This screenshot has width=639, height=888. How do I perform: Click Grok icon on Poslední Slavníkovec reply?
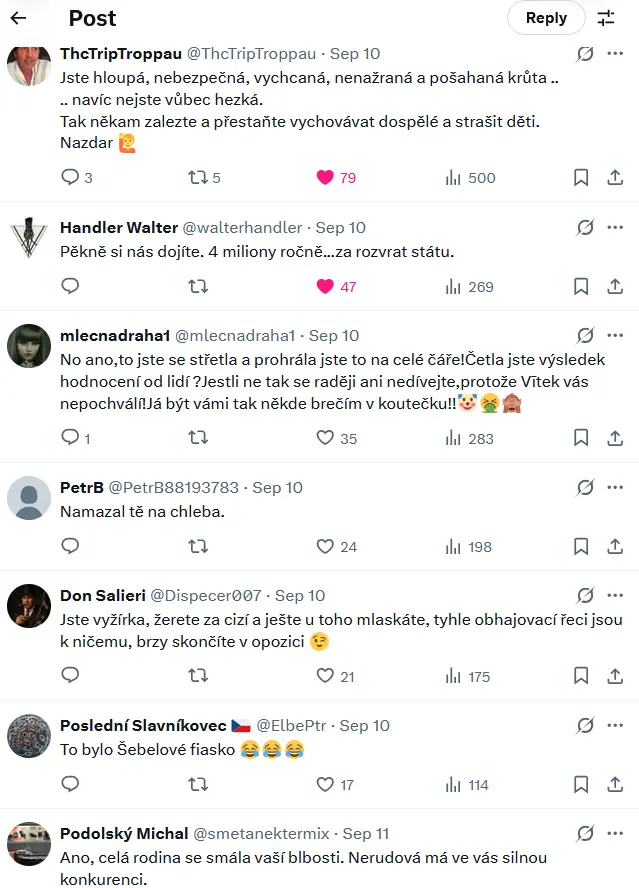pyautogui.click(x=586, y=725)
